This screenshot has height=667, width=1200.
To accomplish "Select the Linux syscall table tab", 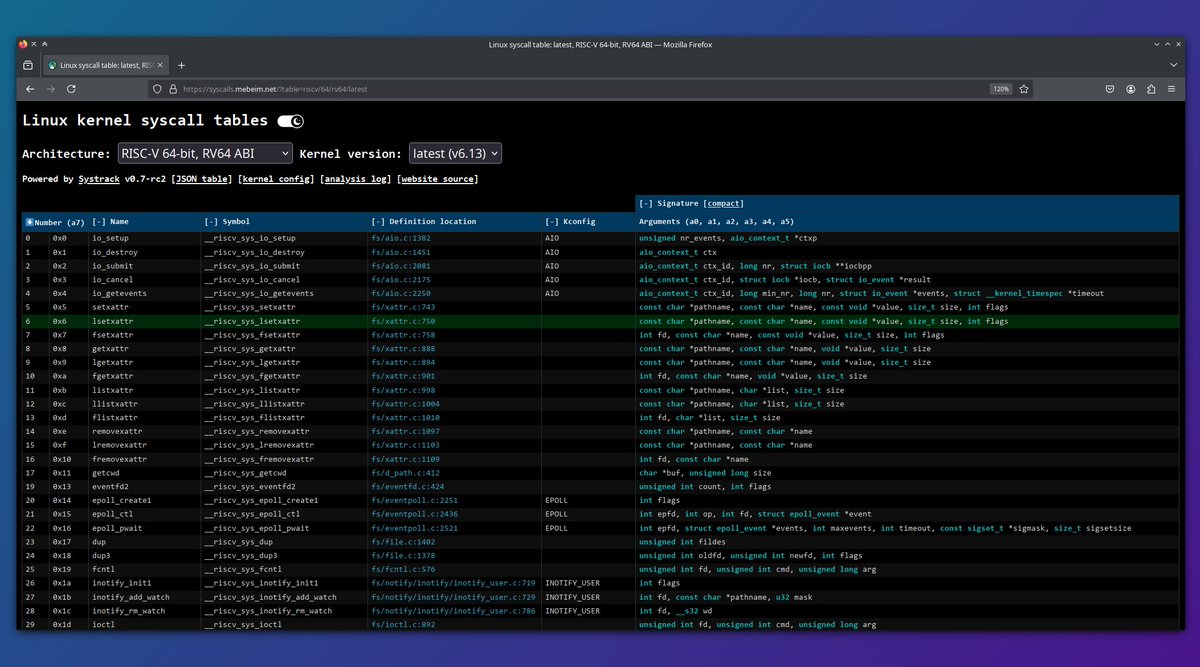I will click(106, 65).
